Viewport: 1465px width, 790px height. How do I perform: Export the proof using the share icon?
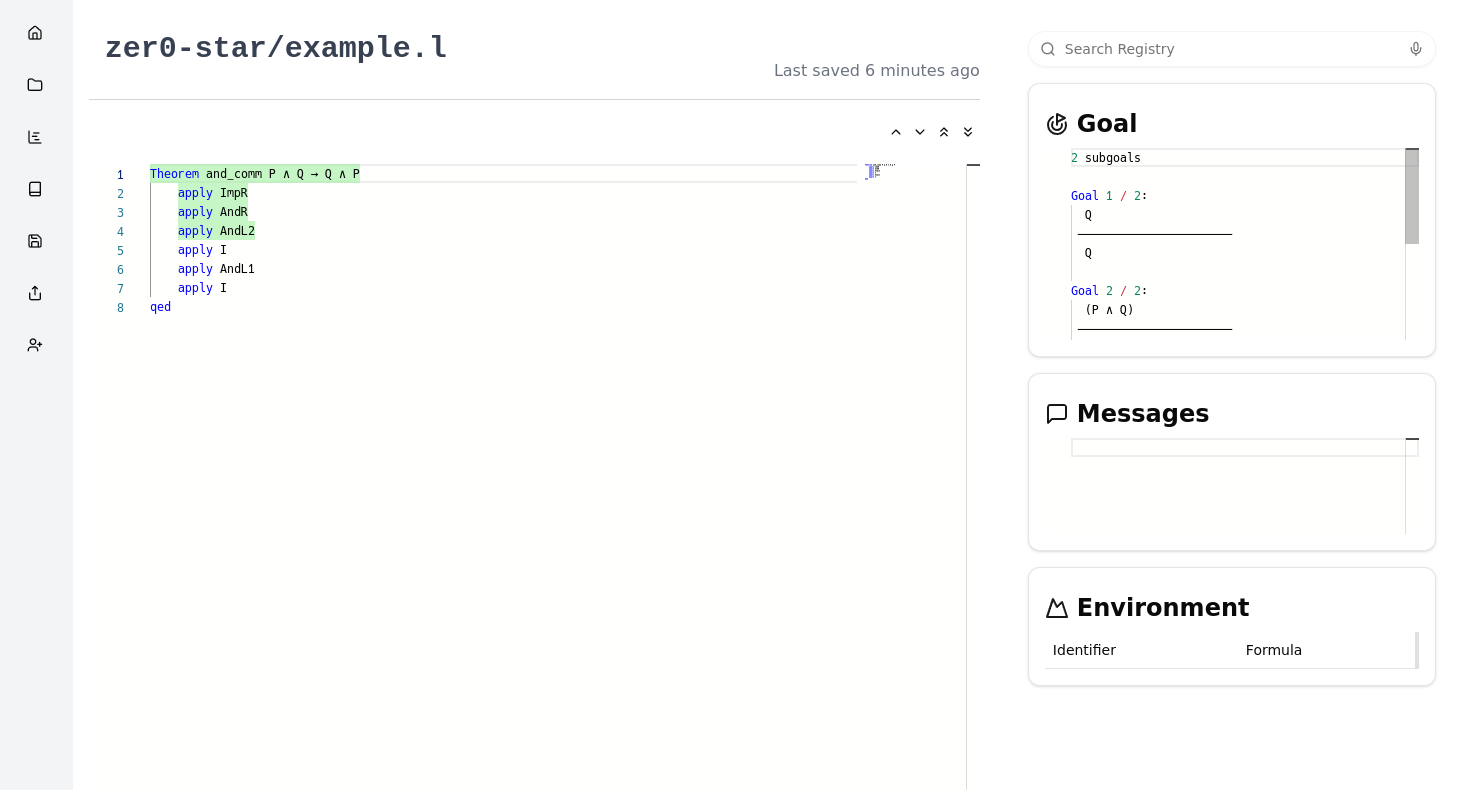pos(35,293)
